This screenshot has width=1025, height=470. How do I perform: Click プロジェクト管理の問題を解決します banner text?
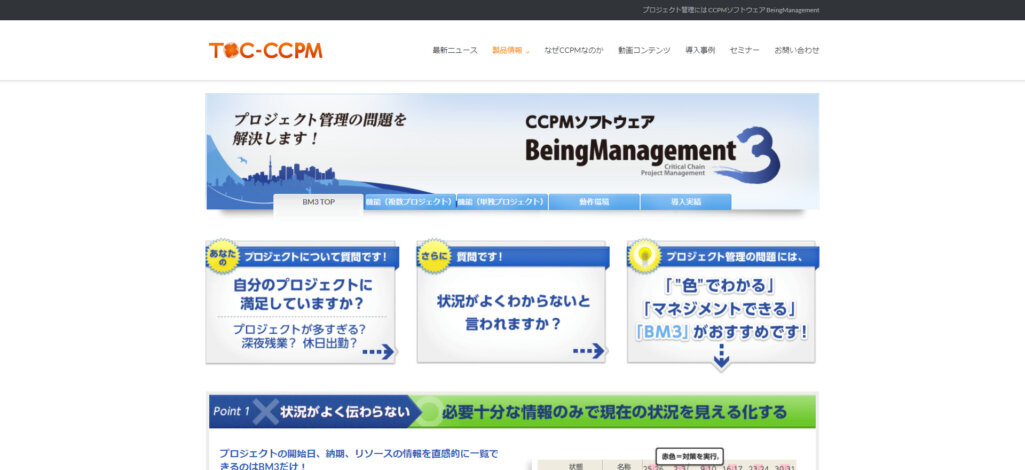[320, 129]
